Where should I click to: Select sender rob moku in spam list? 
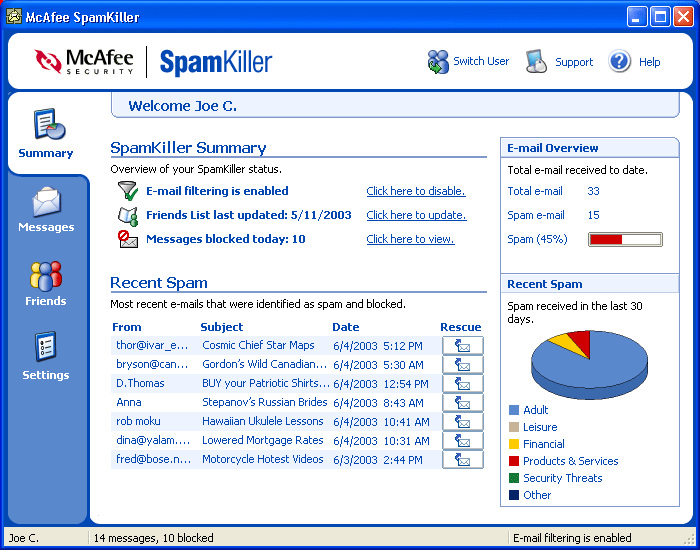(x=138, y=421)
